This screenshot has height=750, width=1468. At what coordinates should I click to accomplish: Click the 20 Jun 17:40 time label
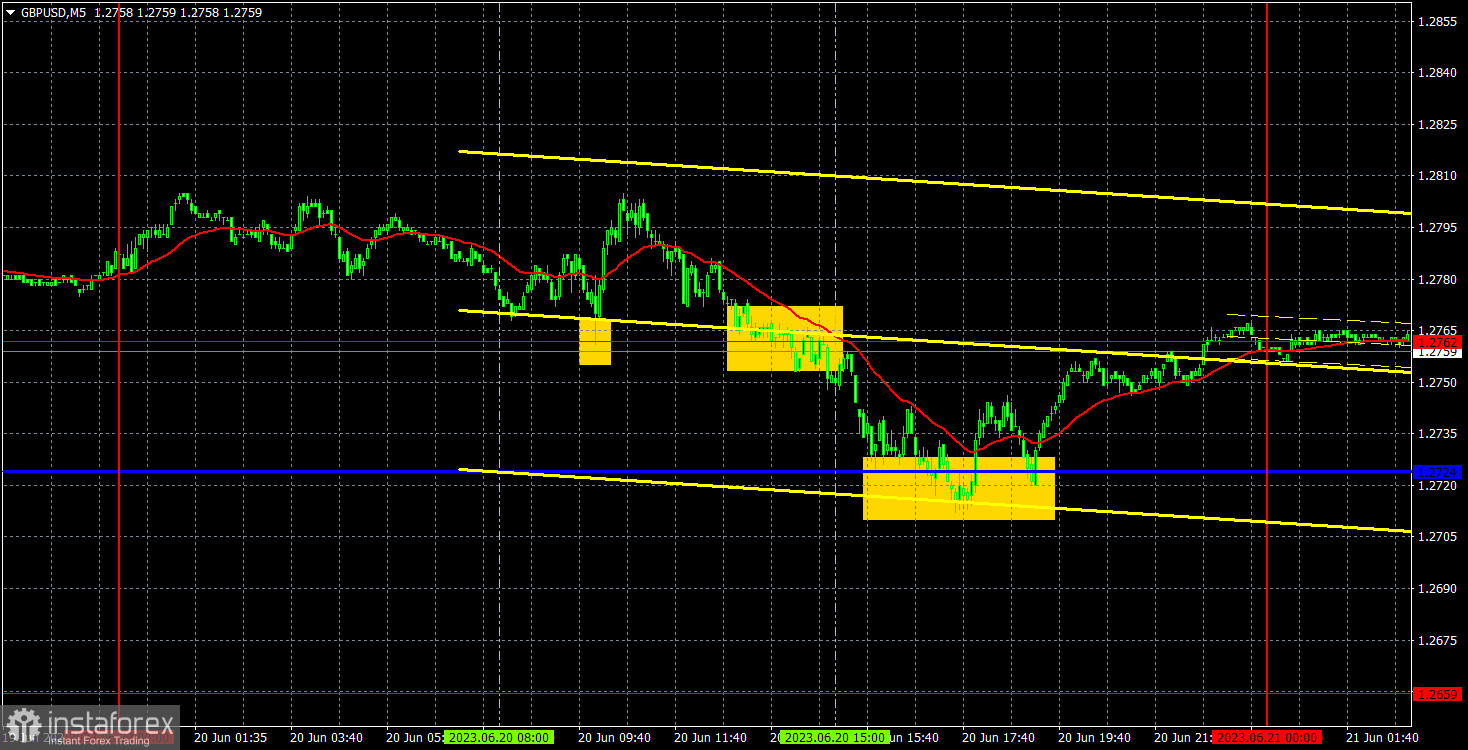[999, 737]
